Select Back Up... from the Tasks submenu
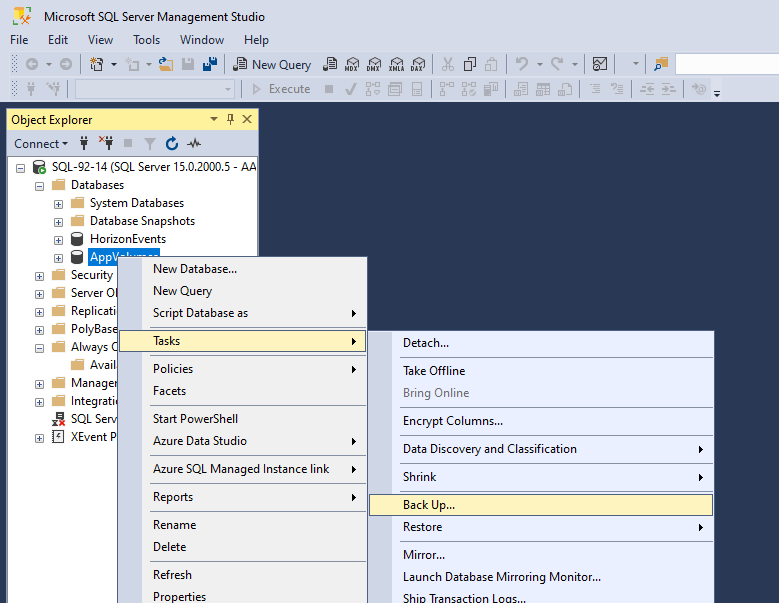The image size is (779, 603). (x=429, y=505)
